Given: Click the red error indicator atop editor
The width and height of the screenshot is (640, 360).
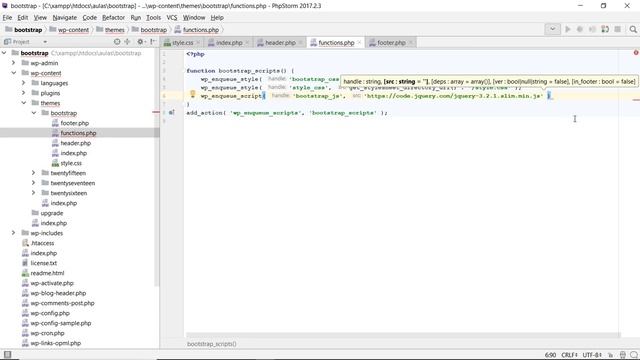Looking at the screenshot, I should [x=636, y=53].
